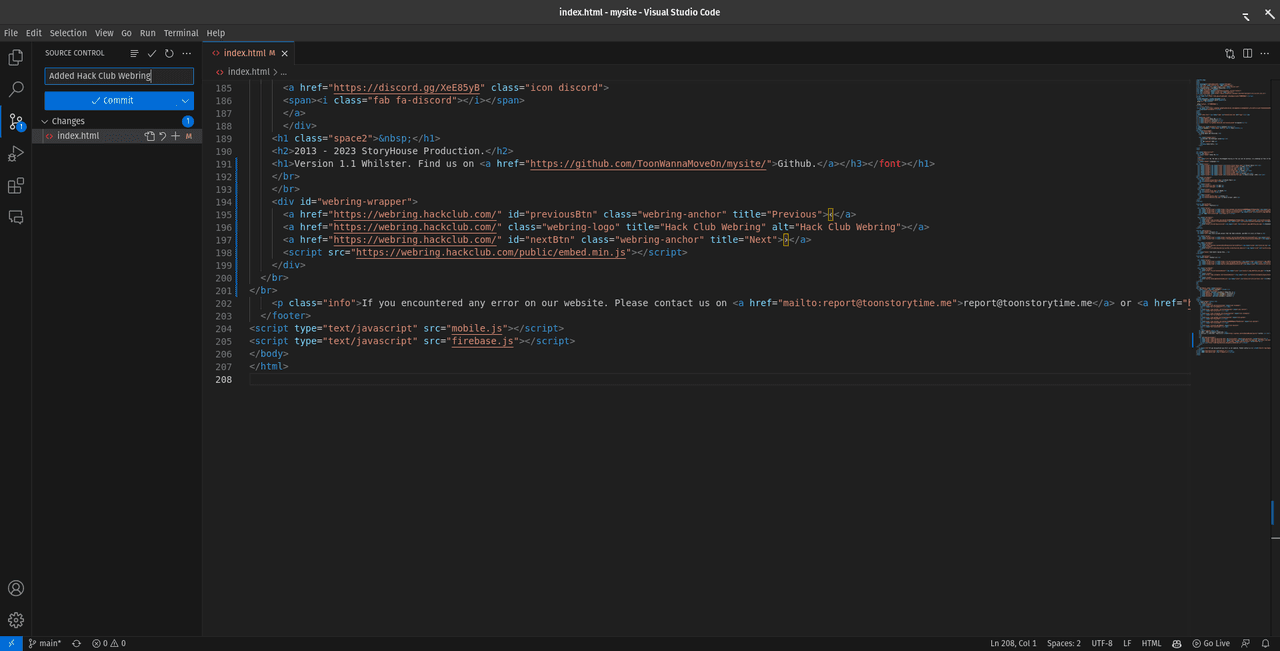Toggle Go Live server in status bar
Image resolution: width=1280 pixels, height=651 pixels.
click(x=1210, y=643)
